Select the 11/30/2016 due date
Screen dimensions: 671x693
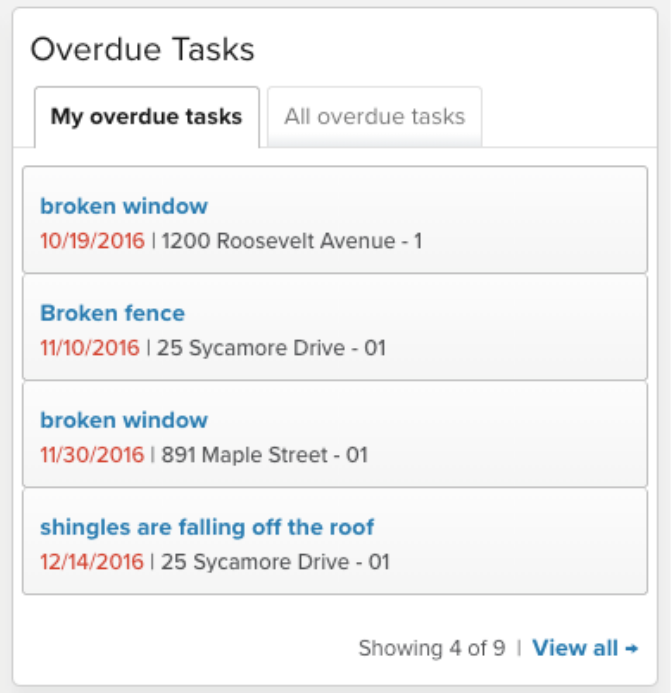pyautogui.click(x=92, y=455)
